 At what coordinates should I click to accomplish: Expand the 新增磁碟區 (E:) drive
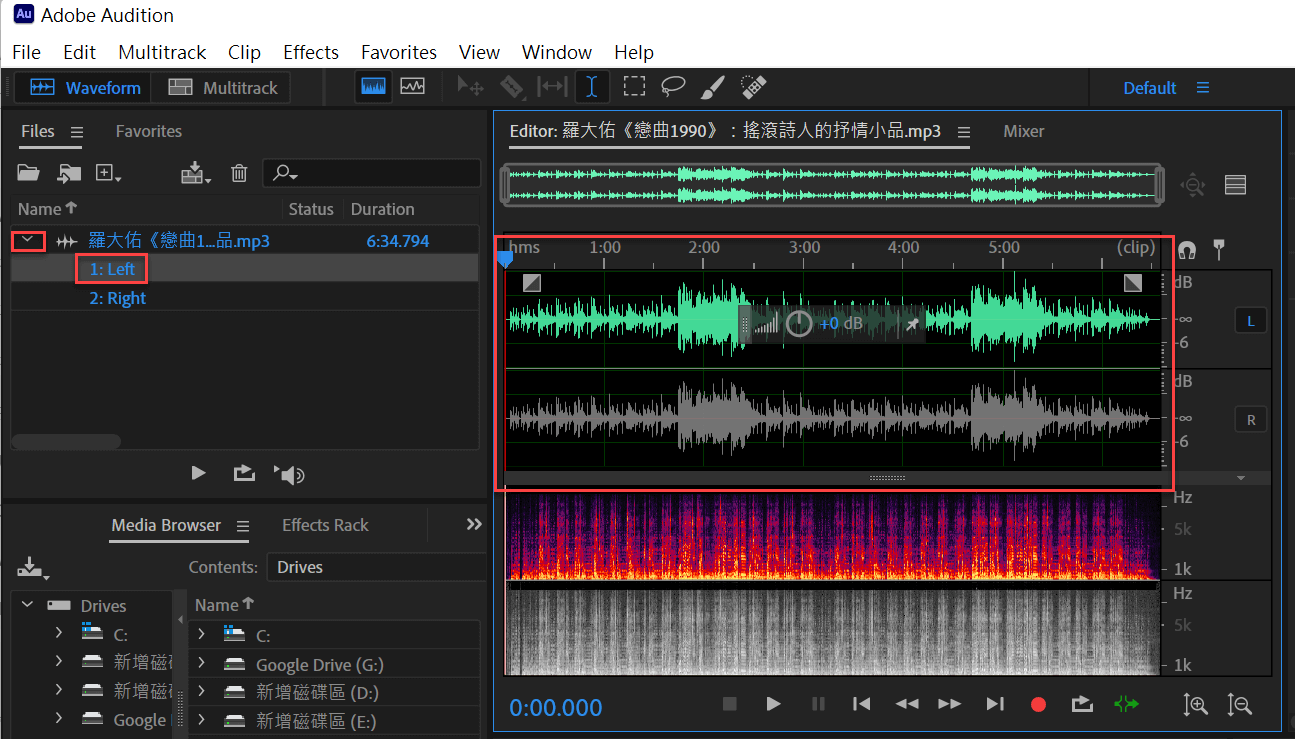tap(202, 720)
